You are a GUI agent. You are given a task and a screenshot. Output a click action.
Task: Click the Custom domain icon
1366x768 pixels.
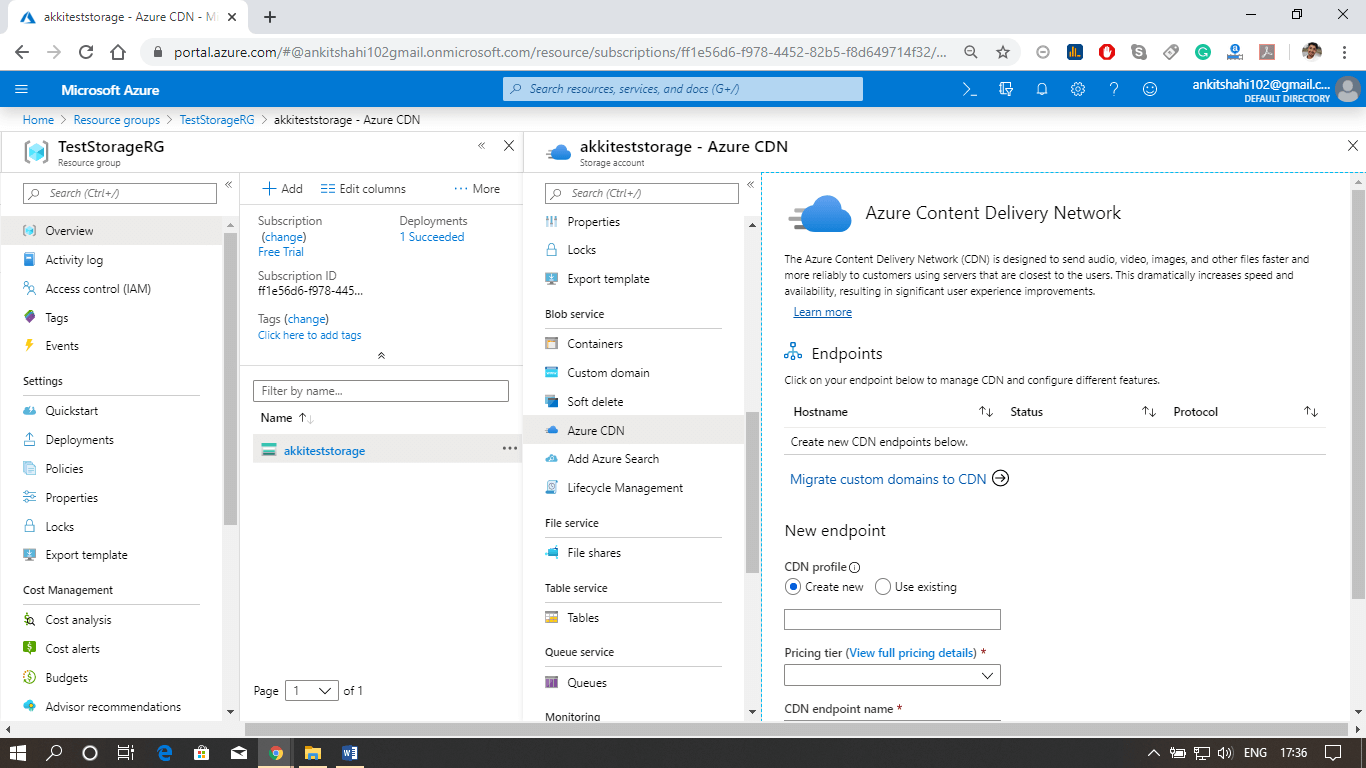point(551,373)
